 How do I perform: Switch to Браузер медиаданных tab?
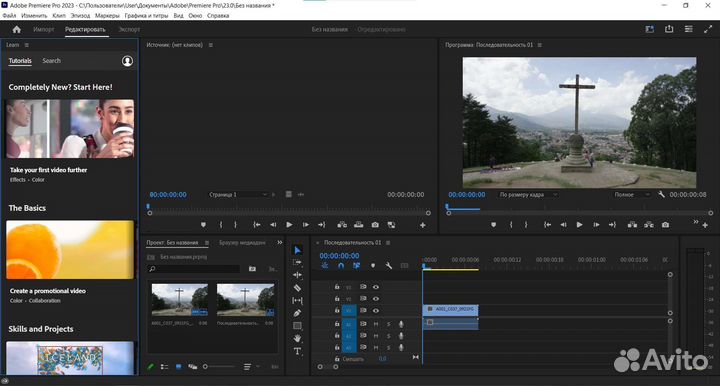pos(242,243)
